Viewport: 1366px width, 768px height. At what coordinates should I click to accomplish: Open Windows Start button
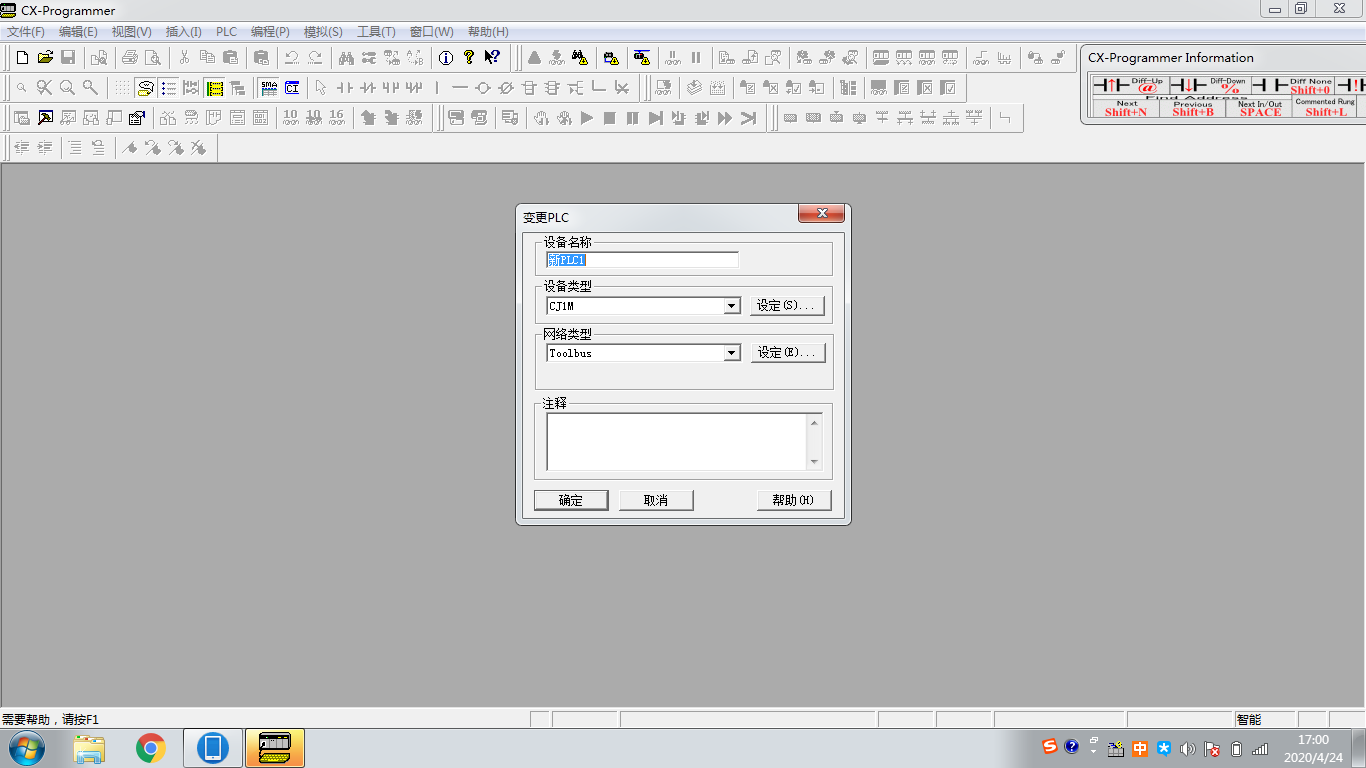pos(27,748)
